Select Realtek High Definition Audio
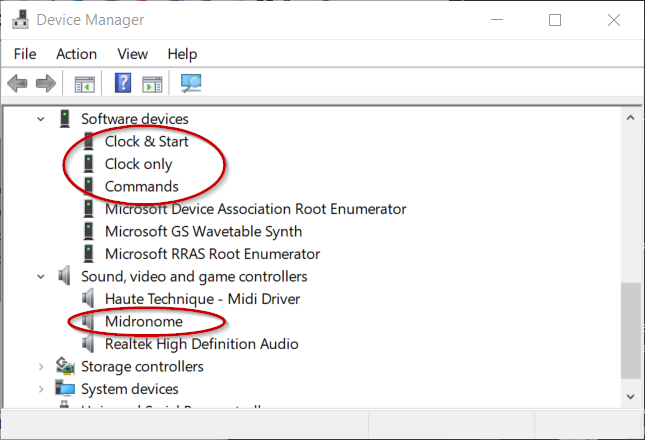Viewport: 645px width, 440px height. pos(201,344)
